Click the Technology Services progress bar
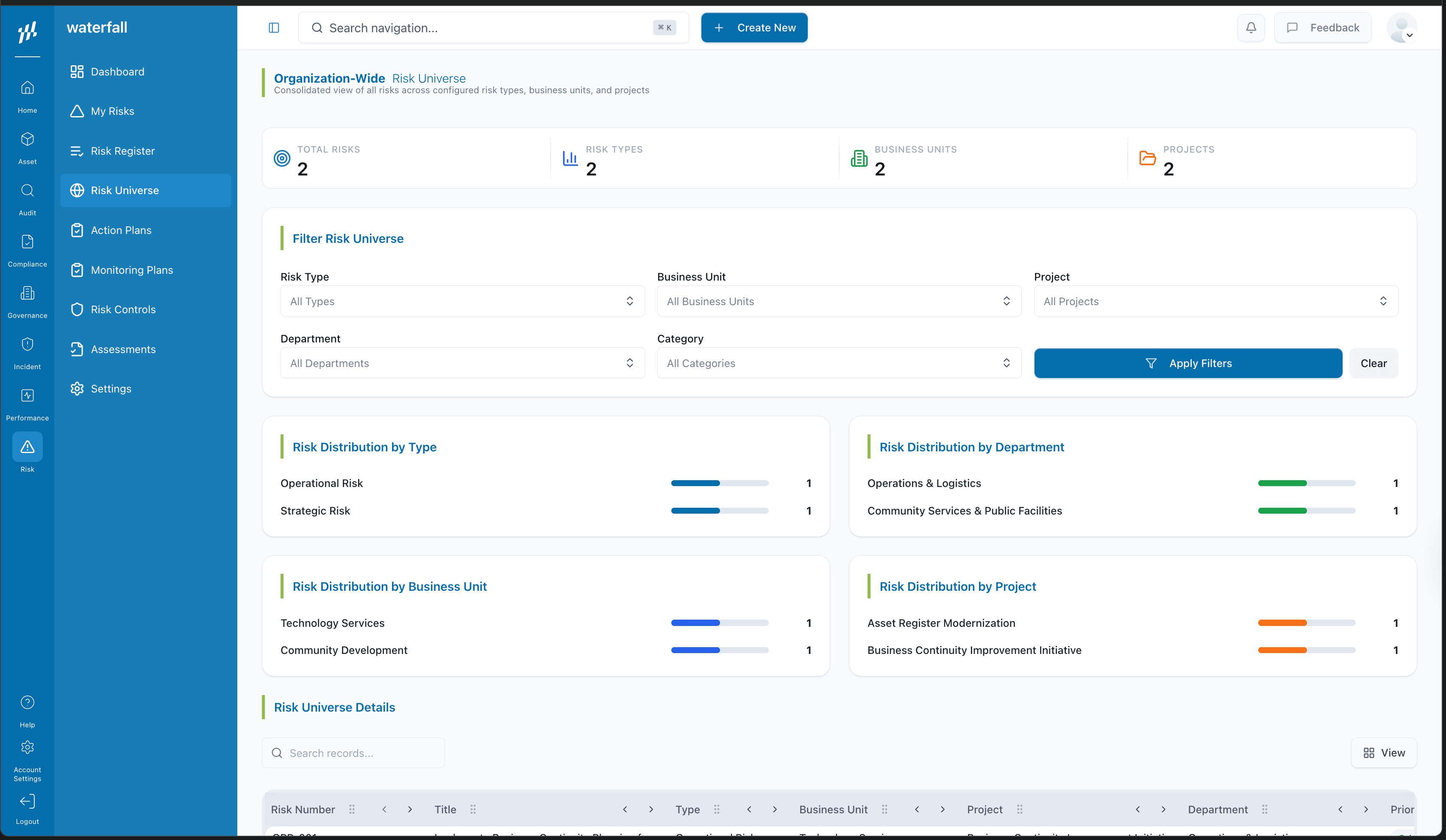Viewport: 1446px width, 840px height. click(x=720, y=623)
